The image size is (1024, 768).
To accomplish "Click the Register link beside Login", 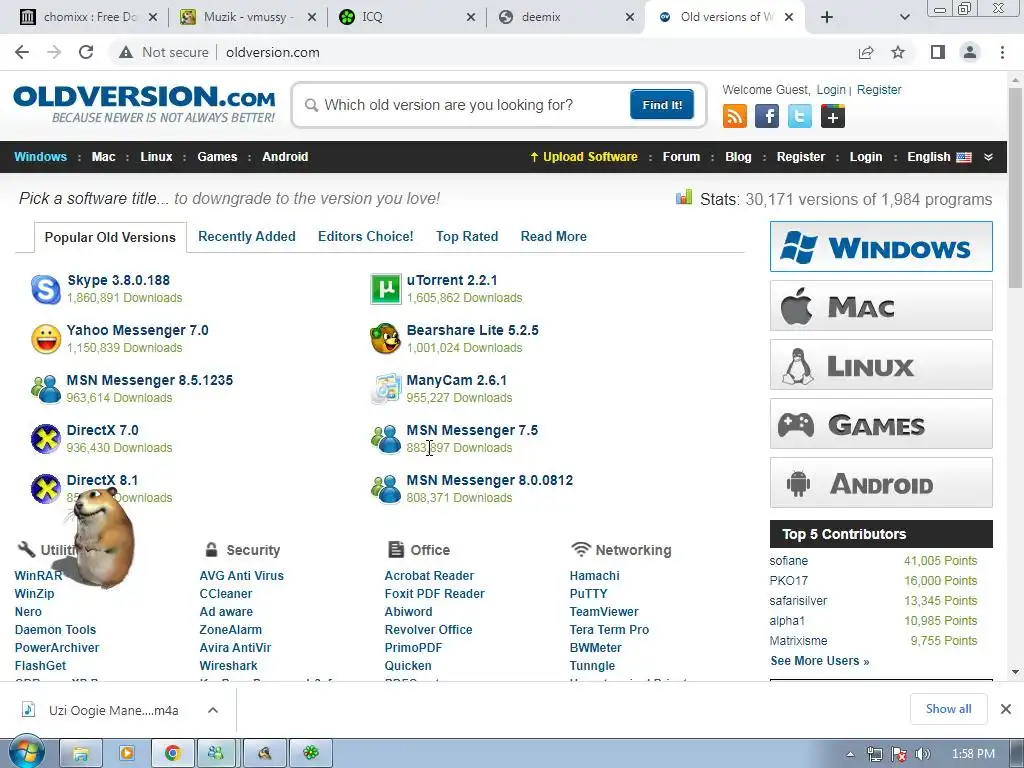I will pos(879,89).
